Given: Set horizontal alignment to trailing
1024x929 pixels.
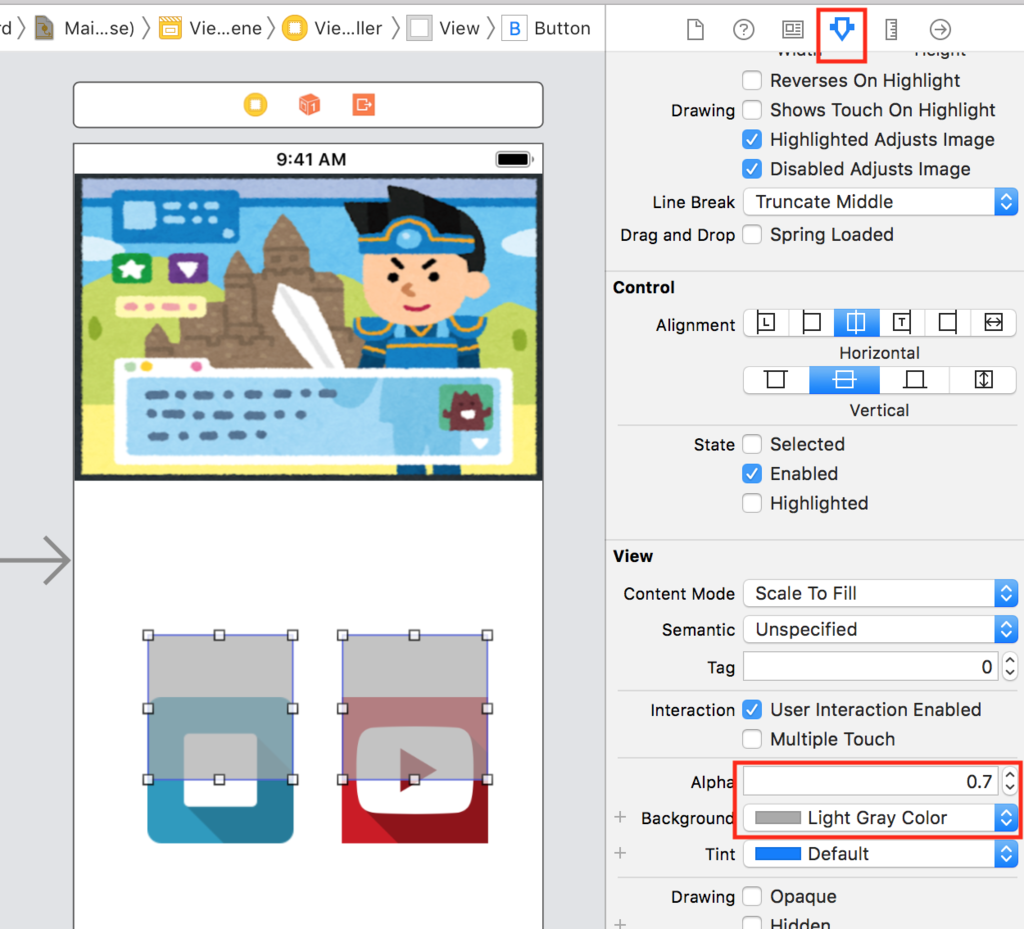Looking at the screenshot, I should pos(902,323).
